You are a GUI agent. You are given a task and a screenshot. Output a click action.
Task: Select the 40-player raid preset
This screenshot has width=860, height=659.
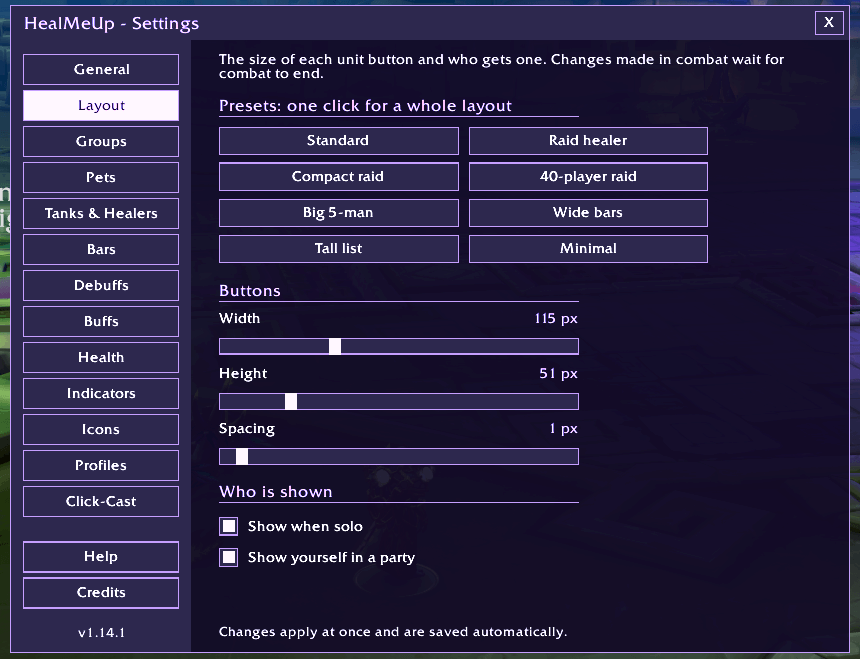588,177
